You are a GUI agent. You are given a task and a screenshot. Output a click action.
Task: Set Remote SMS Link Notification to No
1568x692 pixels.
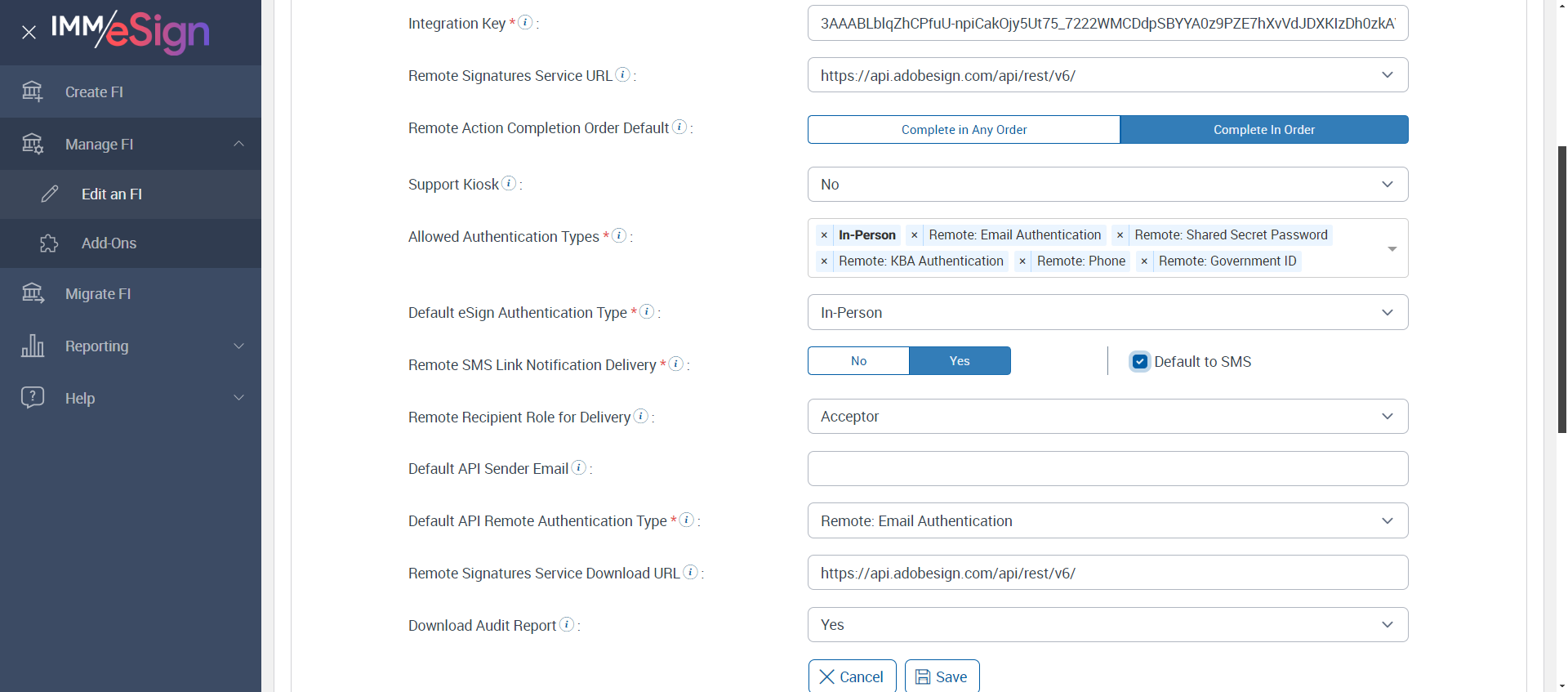coord(858,360)
